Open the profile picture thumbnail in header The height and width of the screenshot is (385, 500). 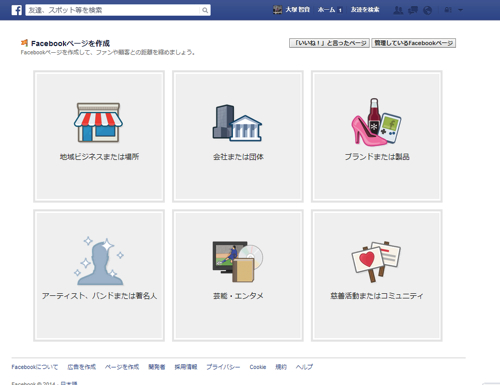[277, 10]
